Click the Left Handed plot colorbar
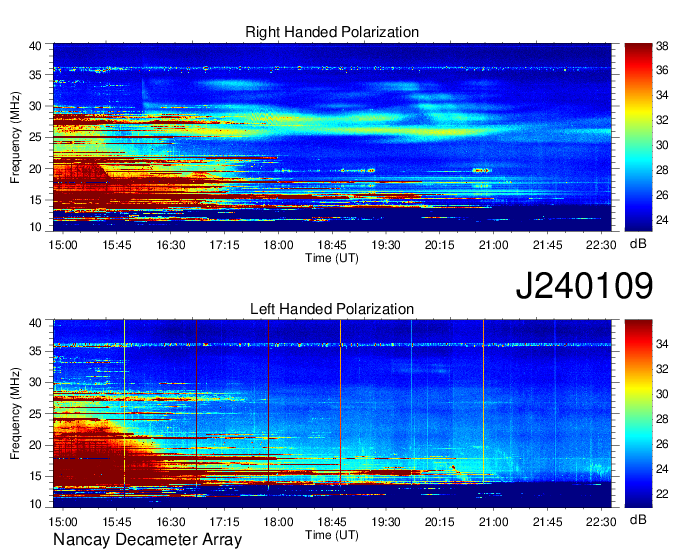 [x=638, y=414]
